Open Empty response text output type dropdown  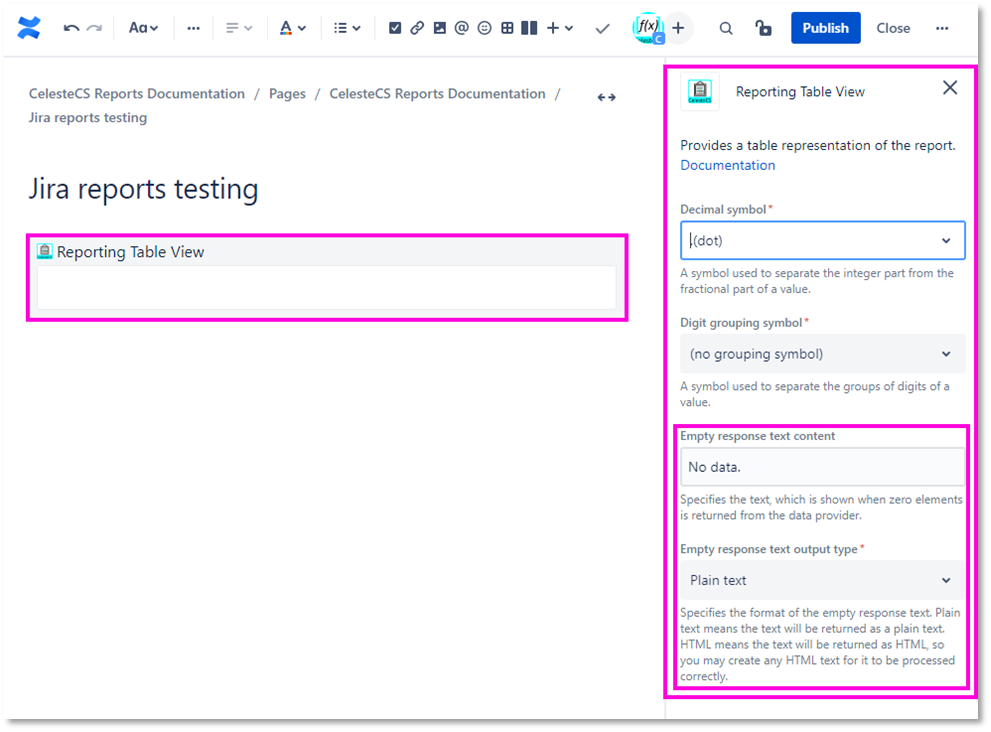[822, 580]
